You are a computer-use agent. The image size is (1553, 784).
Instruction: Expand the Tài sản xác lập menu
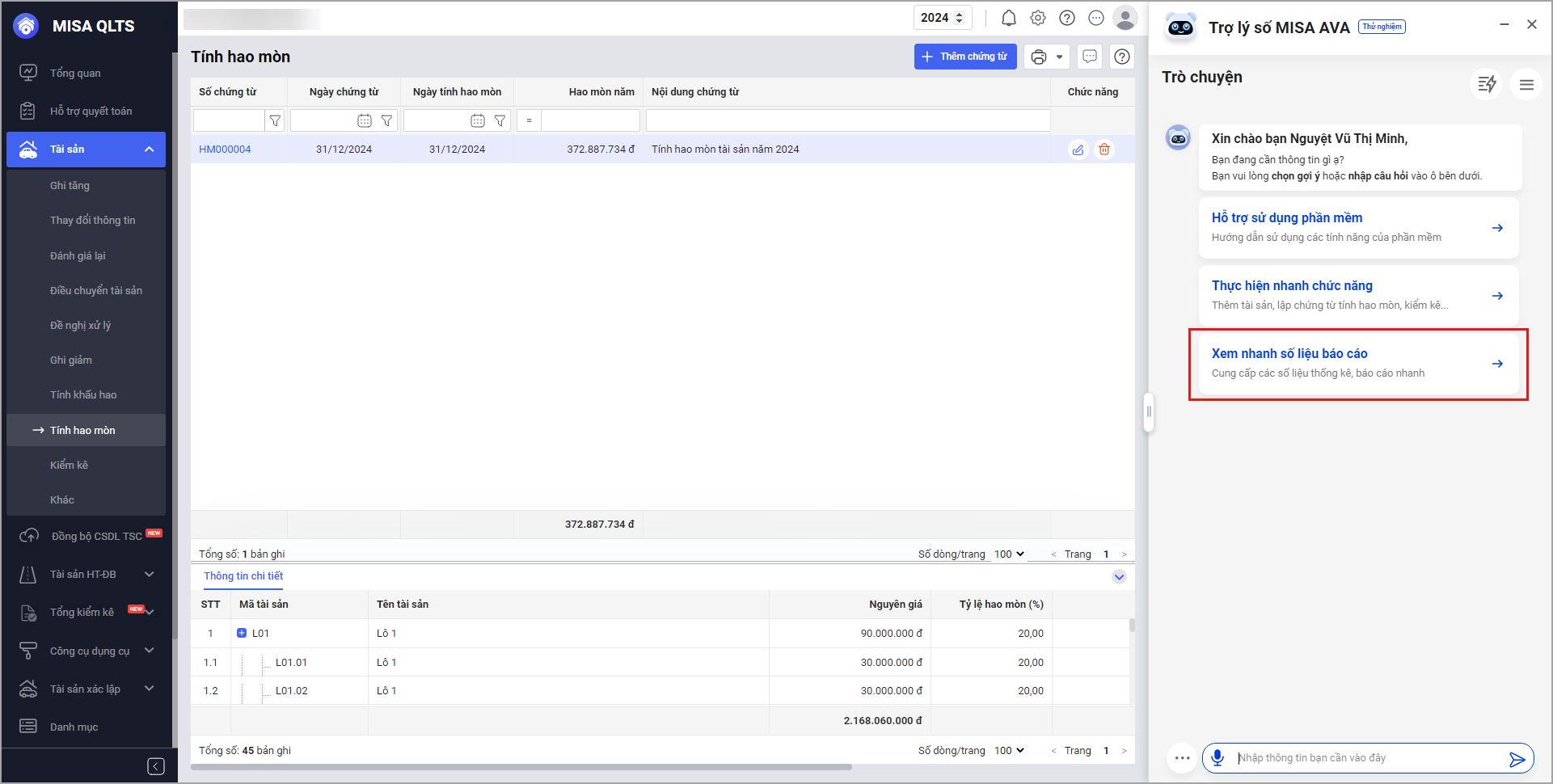[150, 689]
